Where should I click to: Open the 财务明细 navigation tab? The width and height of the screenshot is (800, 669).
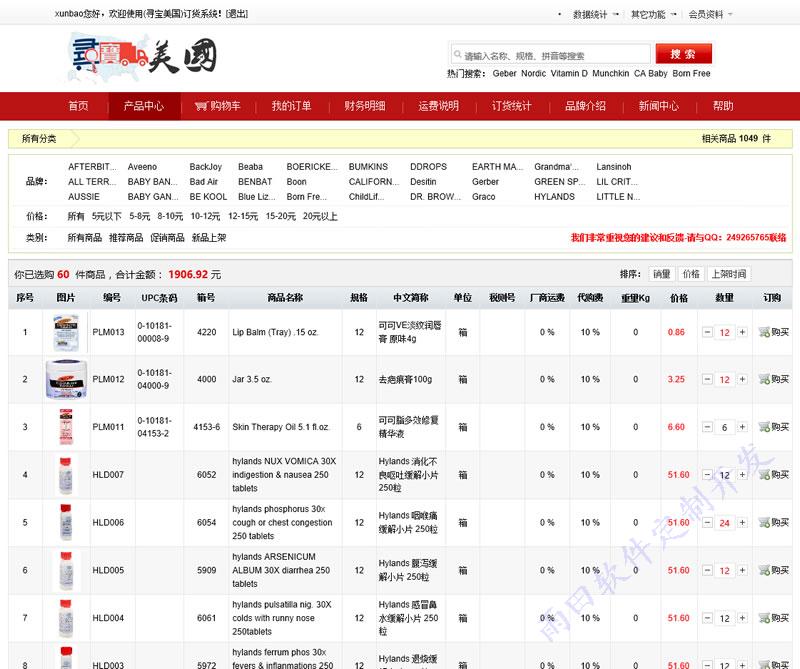coord(365,106)
